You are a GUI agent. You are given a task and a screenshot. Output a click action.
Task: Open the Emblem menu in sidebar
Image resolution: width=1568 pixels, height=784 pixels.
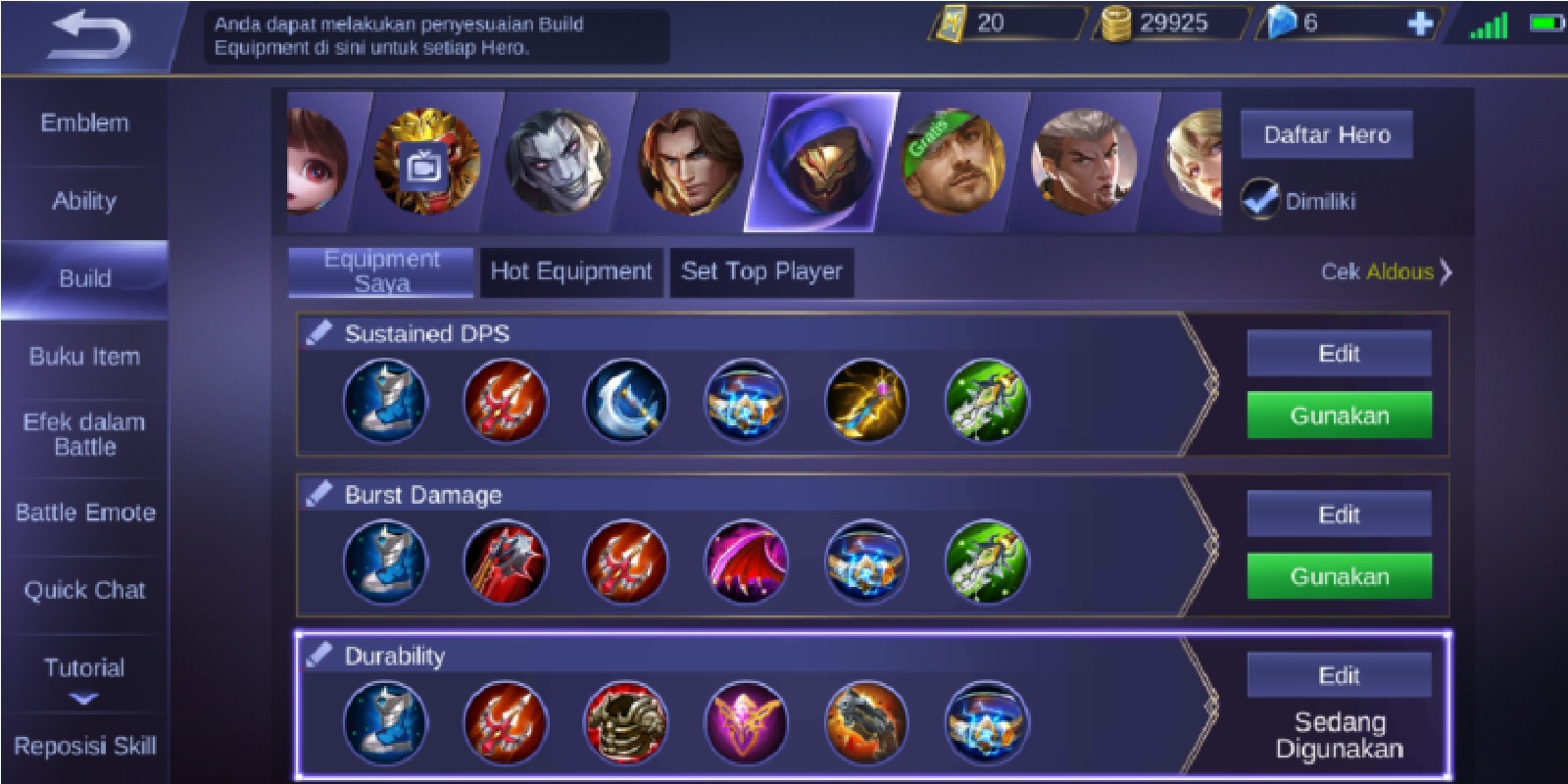(84, 122)
